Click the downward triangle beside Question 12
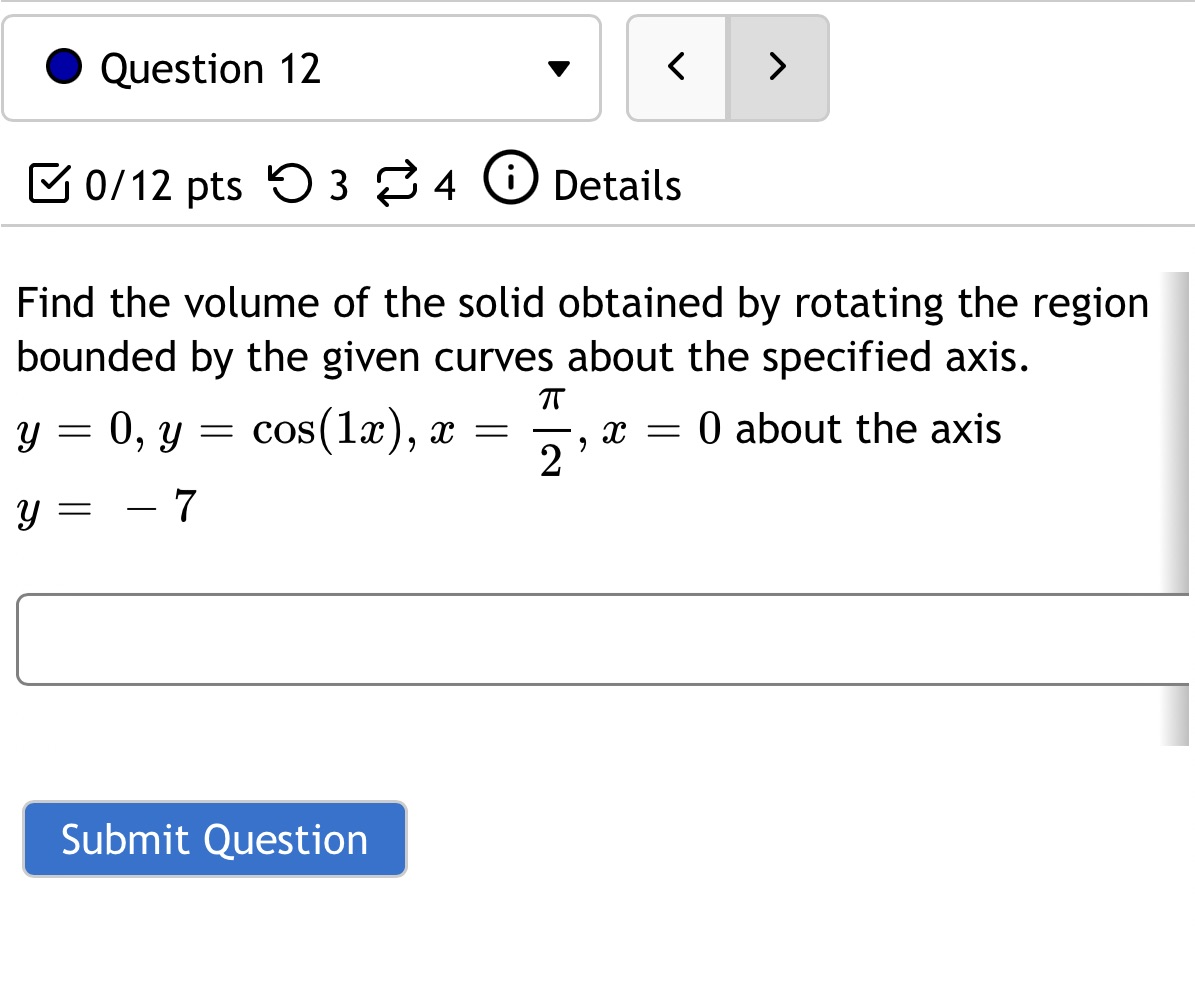Image resolution: width=1195 pixels, height=996 pixels. (x=561, y=68)
